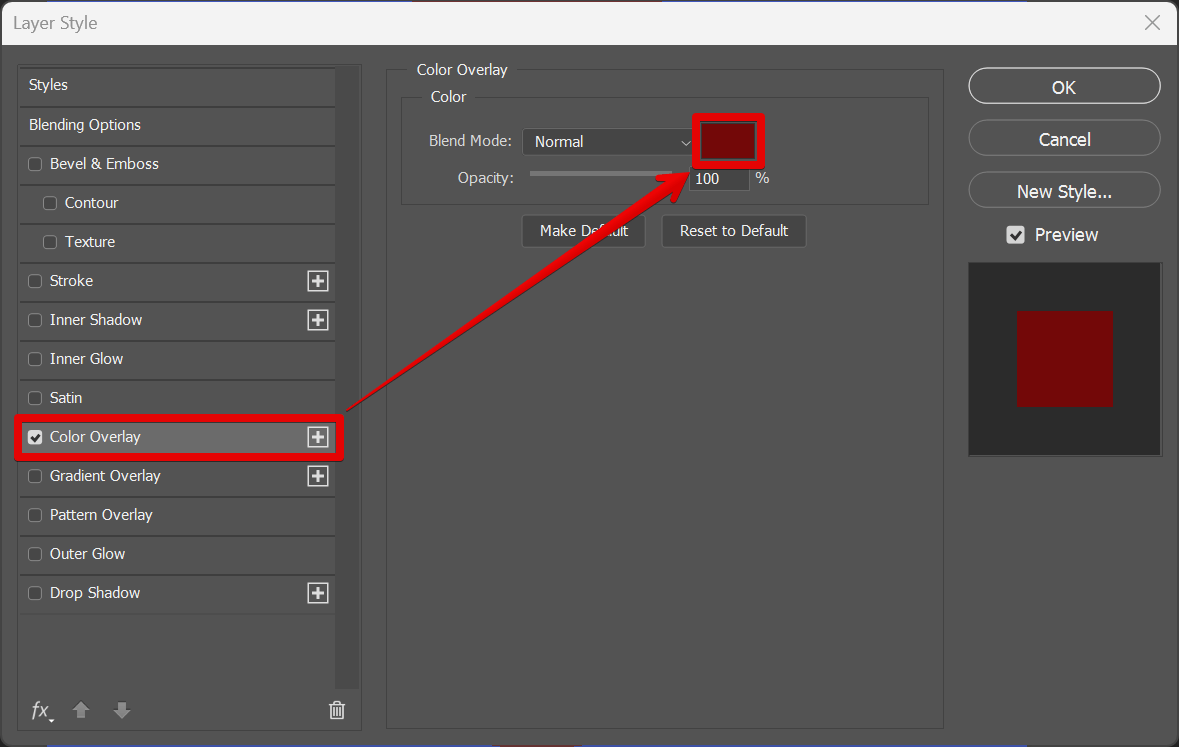Open the overlay color swatch picker
The height and width of the screenshot is (747, 1179).
click(728, 141)
